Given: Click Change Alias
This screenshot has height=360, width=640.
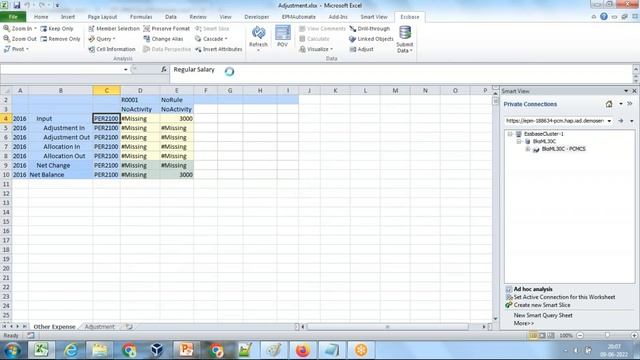Looking at the screenshot, I should [163, 39].
